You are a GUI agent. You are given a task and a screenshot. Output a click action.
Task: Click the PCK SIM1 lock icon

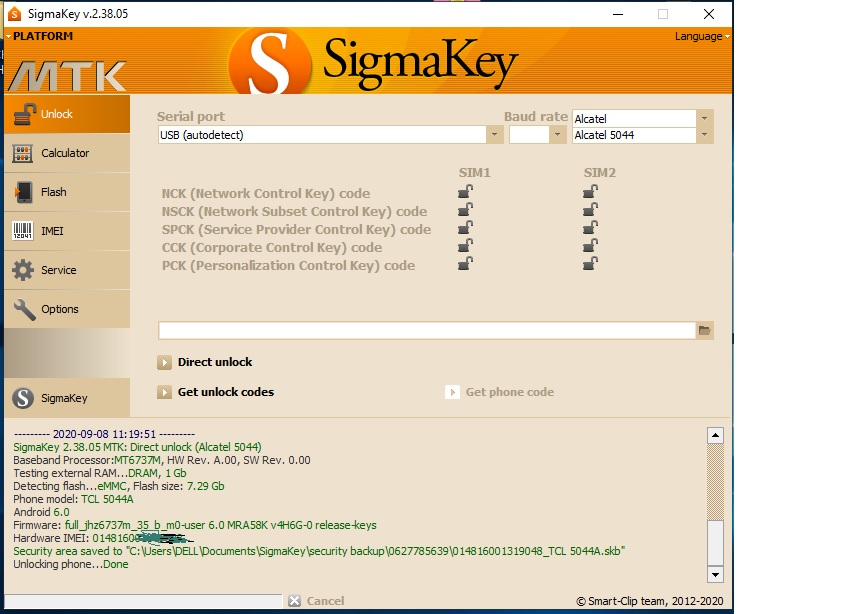tap(465, 264)
